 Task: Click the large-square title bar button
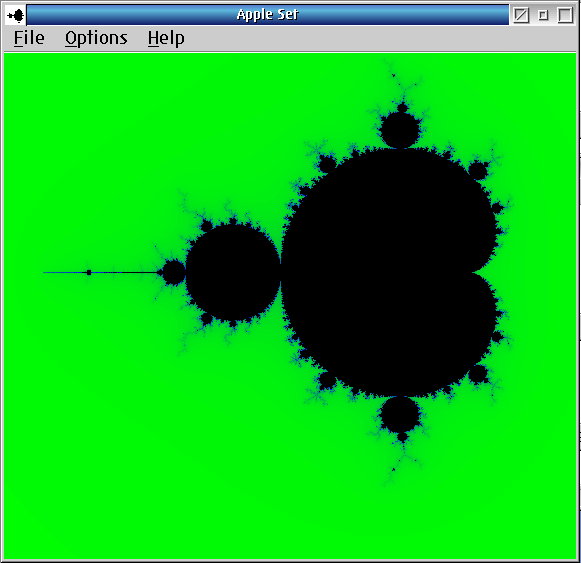click(x=565, y=15)
